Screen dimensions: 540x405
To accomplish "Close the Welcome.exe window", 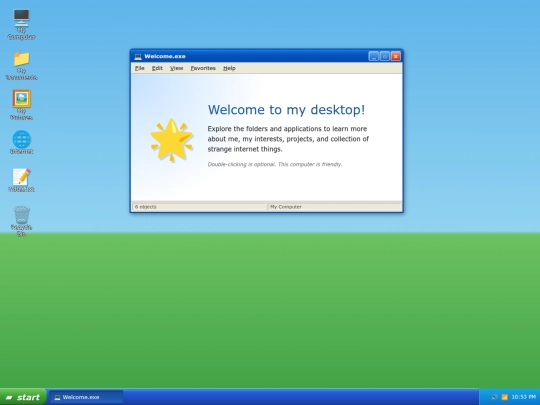I will (x=396, y=56).
